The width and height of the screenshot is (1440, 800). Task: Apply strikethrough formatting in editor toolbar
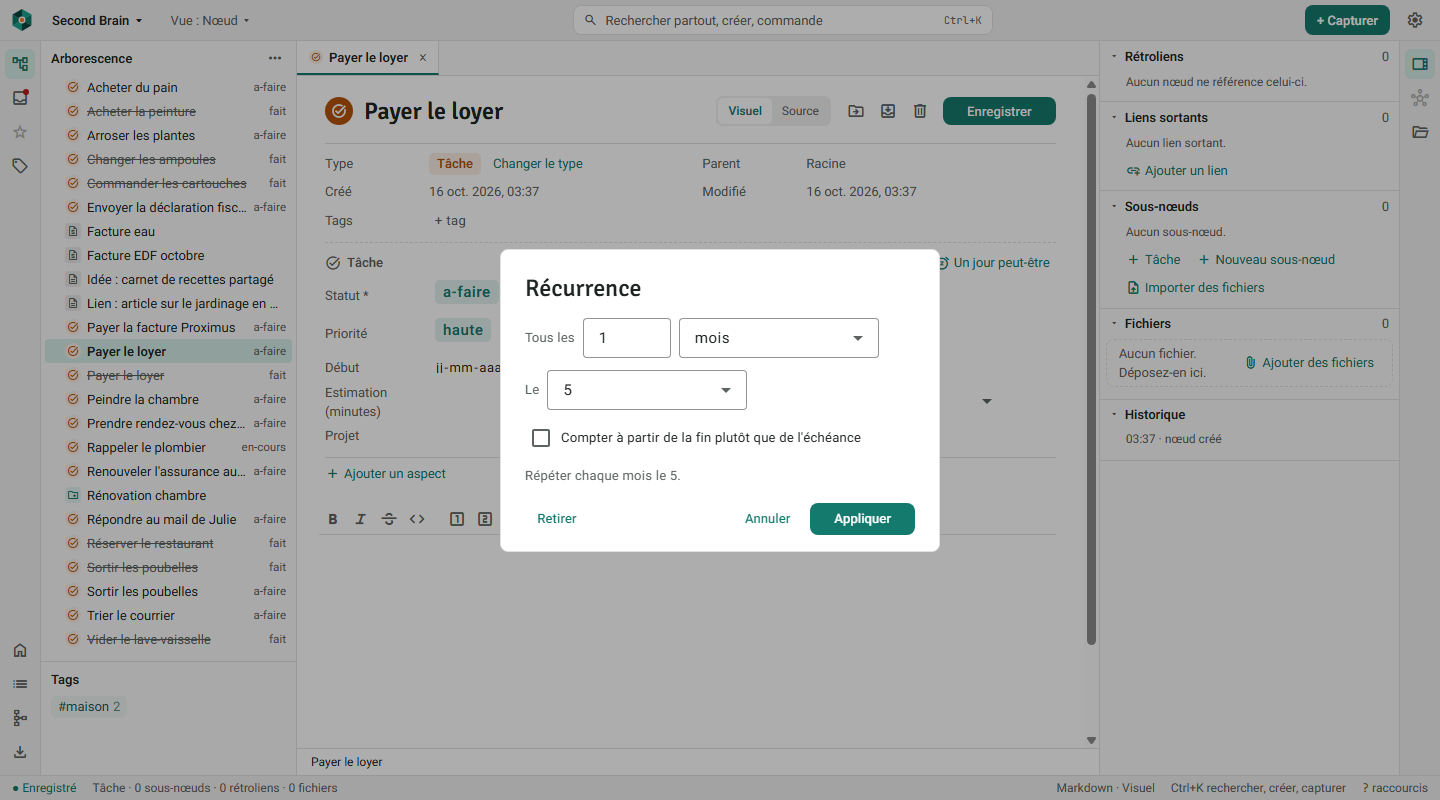coord(389,519)
